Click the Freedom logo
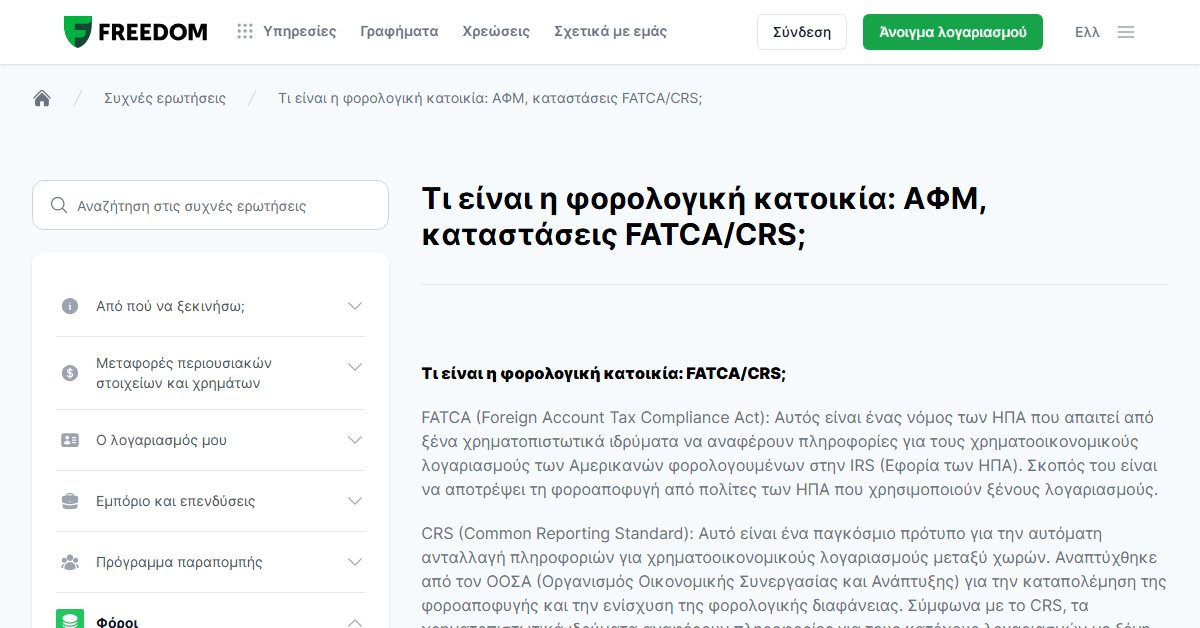 pyautogui.click(x=135, y=32)
